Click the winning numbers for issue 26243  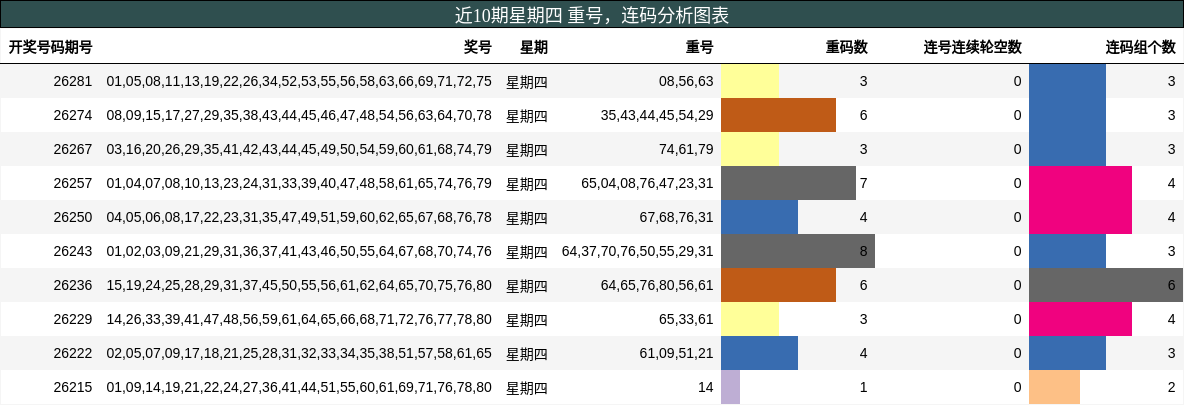pyautogui.click(x=299, y=251)
